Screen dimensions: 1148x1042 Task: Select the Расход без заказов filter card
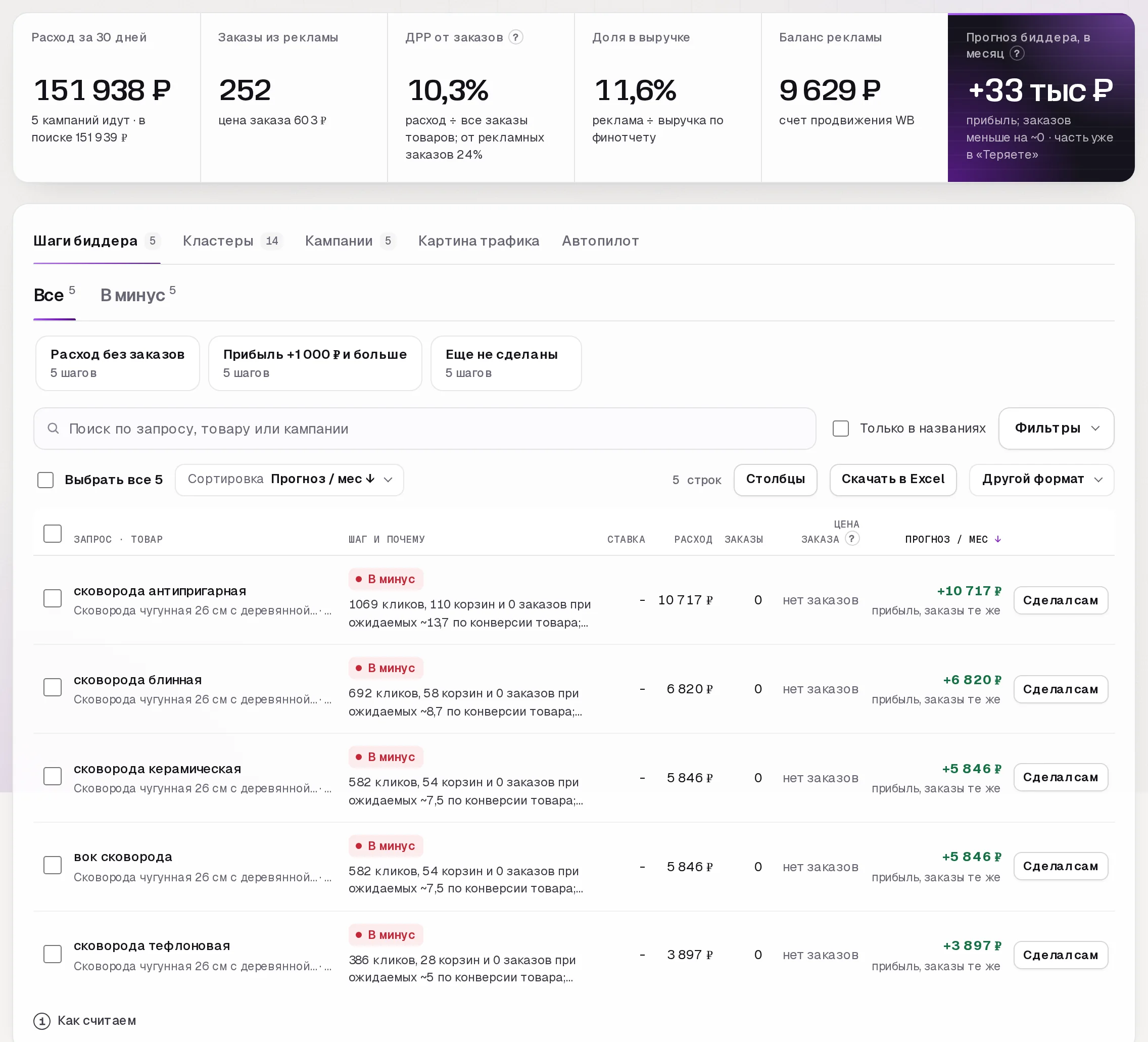click(x=117, y=363)
